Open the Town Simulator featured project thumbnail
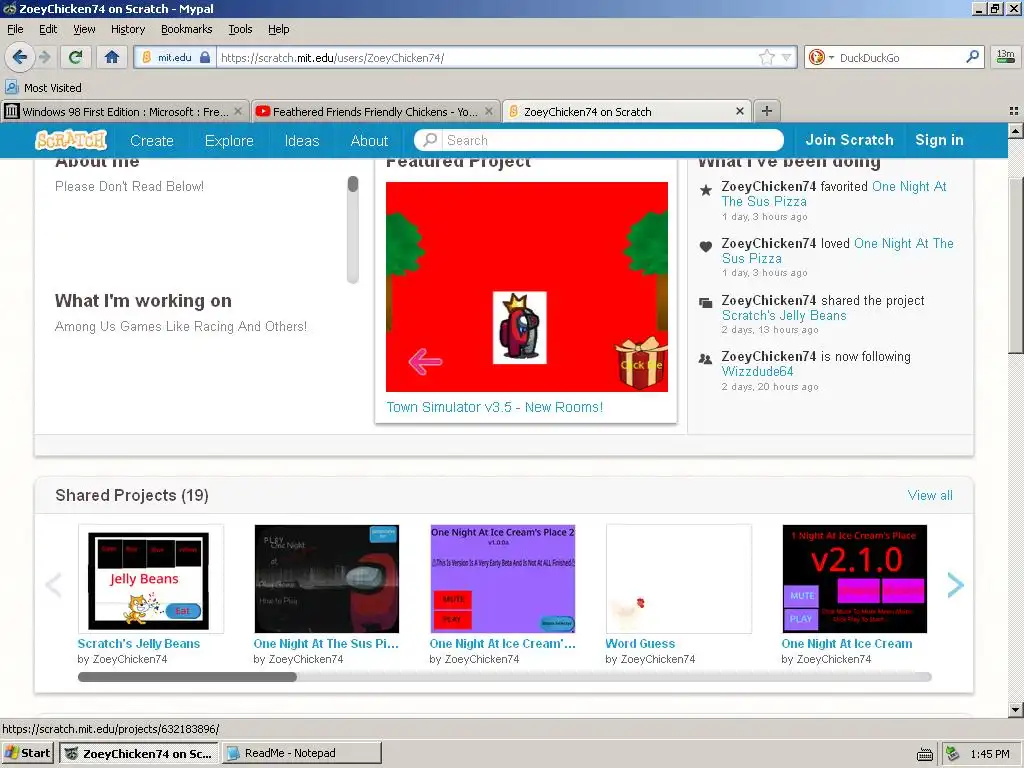The image size is (1024, 768). 526,287
